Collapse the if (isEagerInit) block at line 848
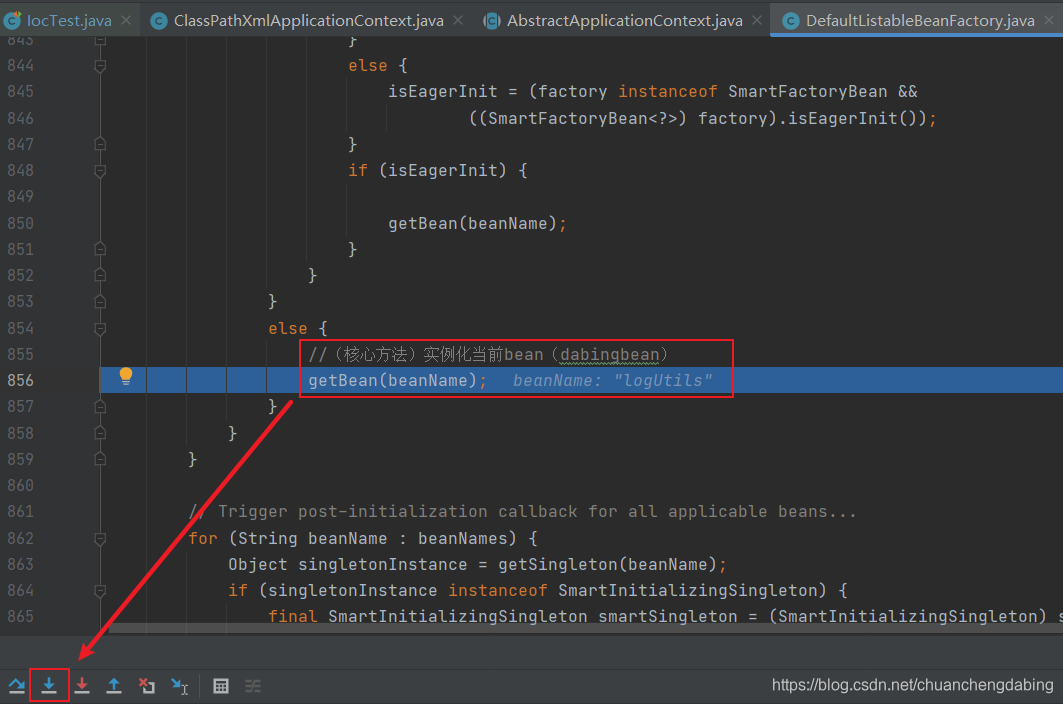The width and height of the screenshot is (1063, 704). click(100, 170)
